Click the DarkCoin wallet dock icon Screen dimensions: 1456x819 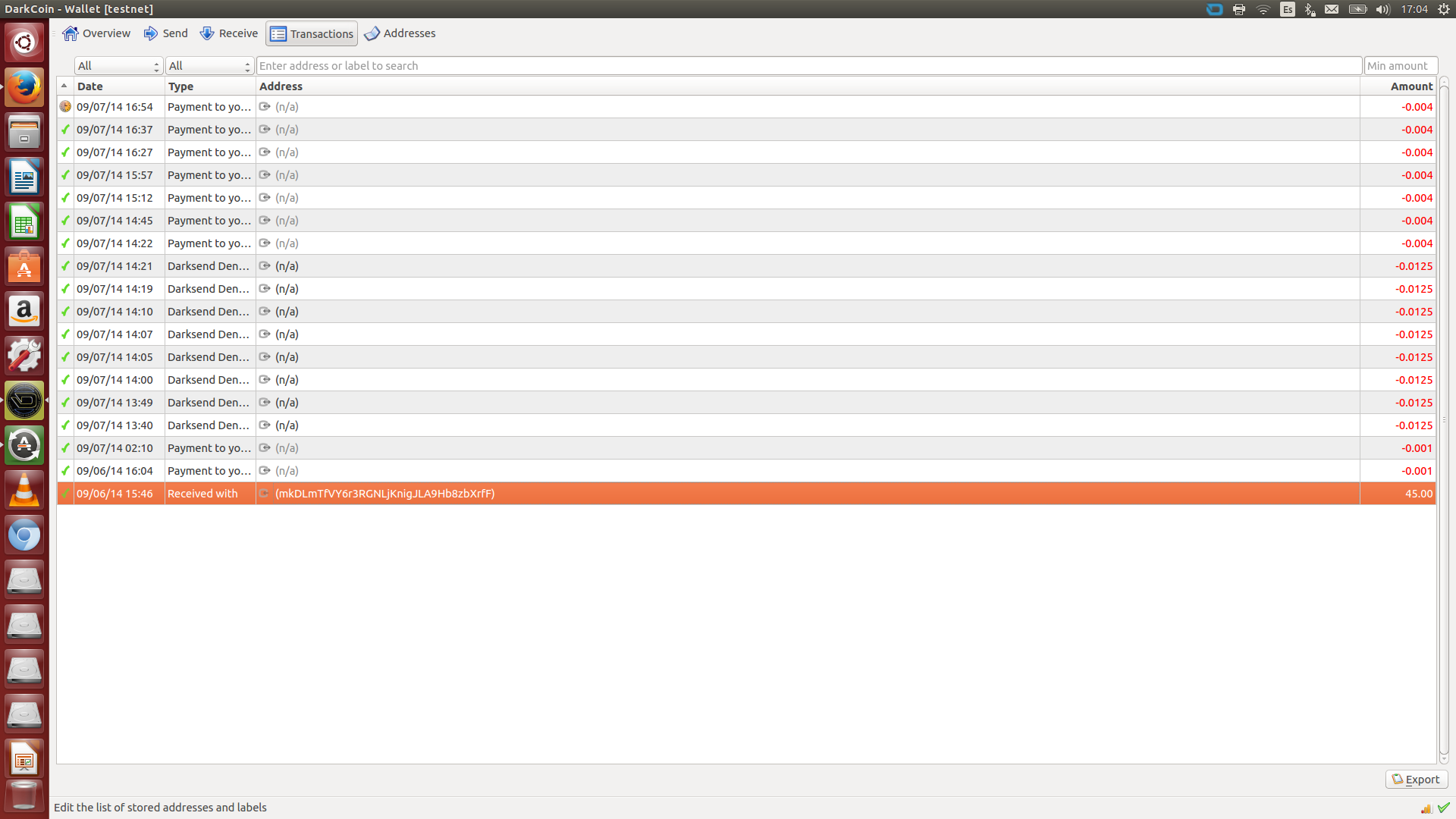pos(24,400)
